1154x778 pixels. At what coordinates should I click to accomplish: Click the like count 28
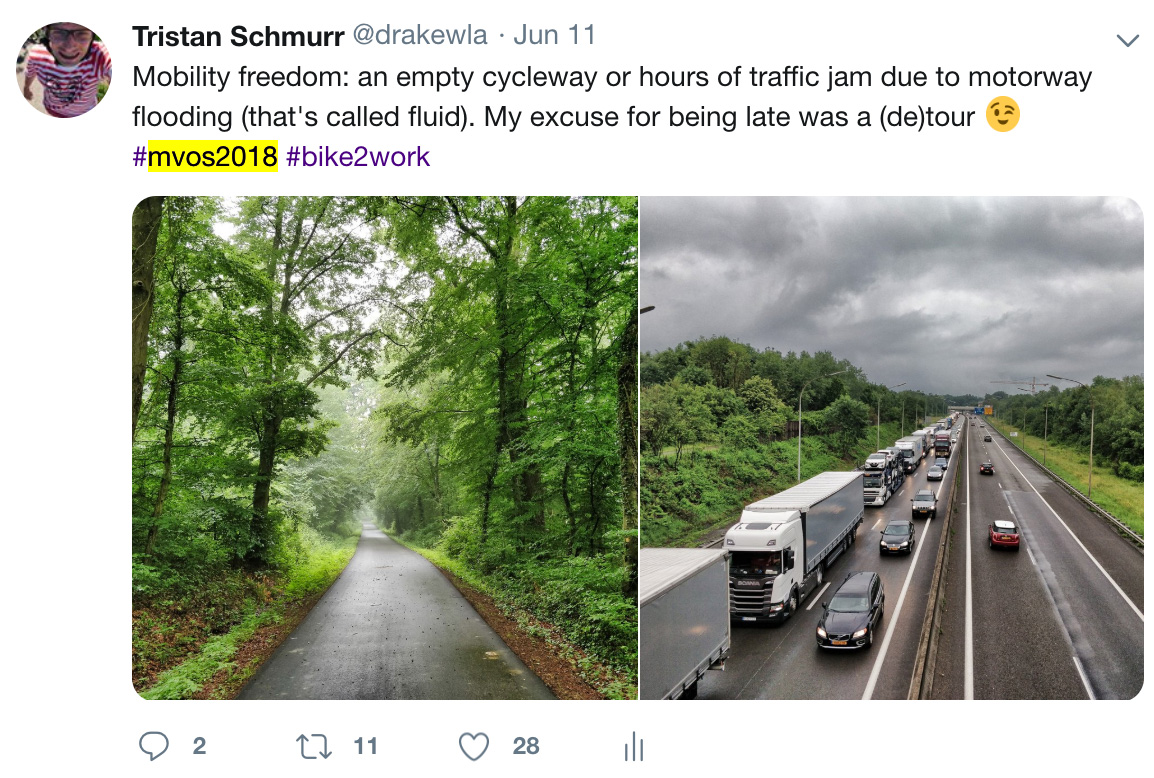pos(526,746)
